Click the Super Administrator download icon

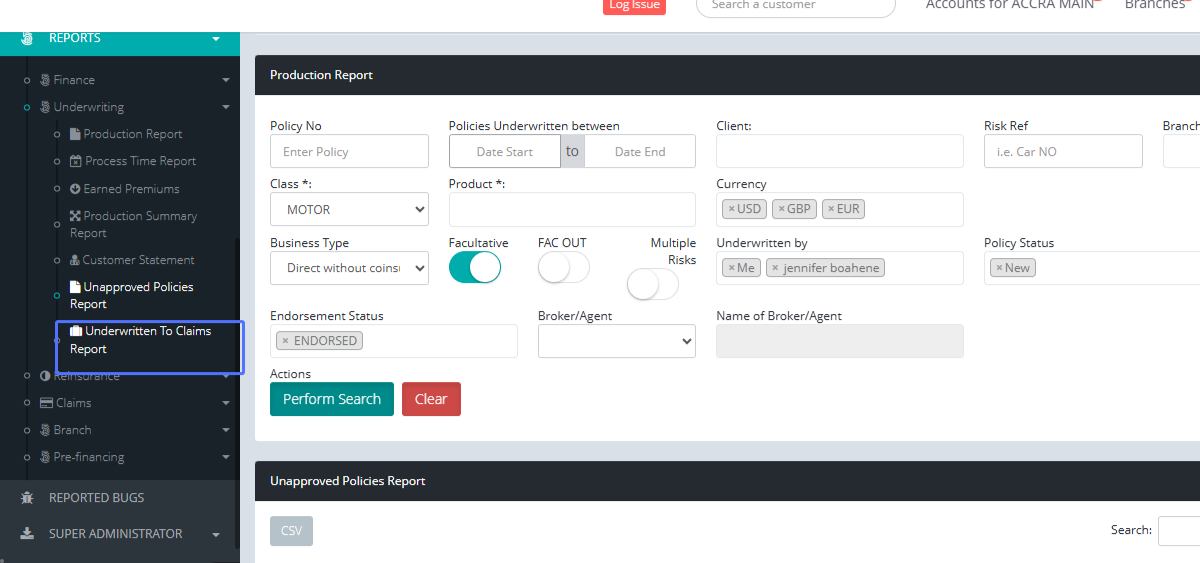point(27,534)
